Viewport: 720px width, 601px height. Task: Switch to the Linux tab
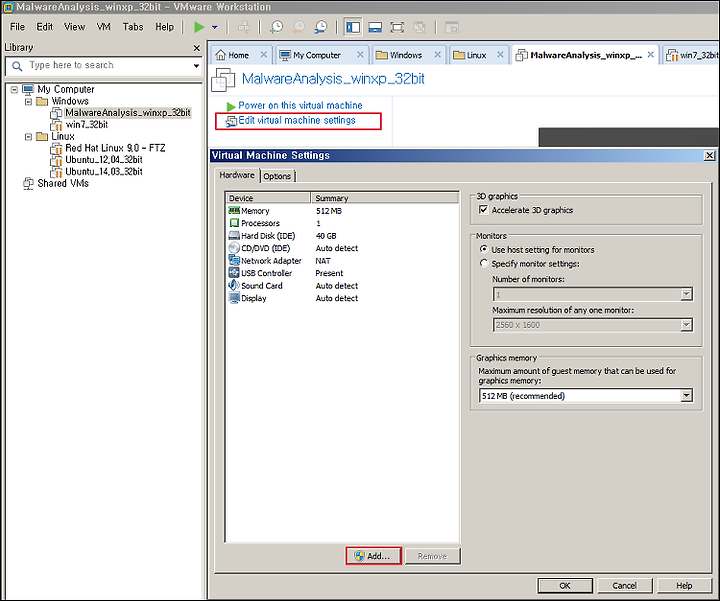(x=476, y=55)
